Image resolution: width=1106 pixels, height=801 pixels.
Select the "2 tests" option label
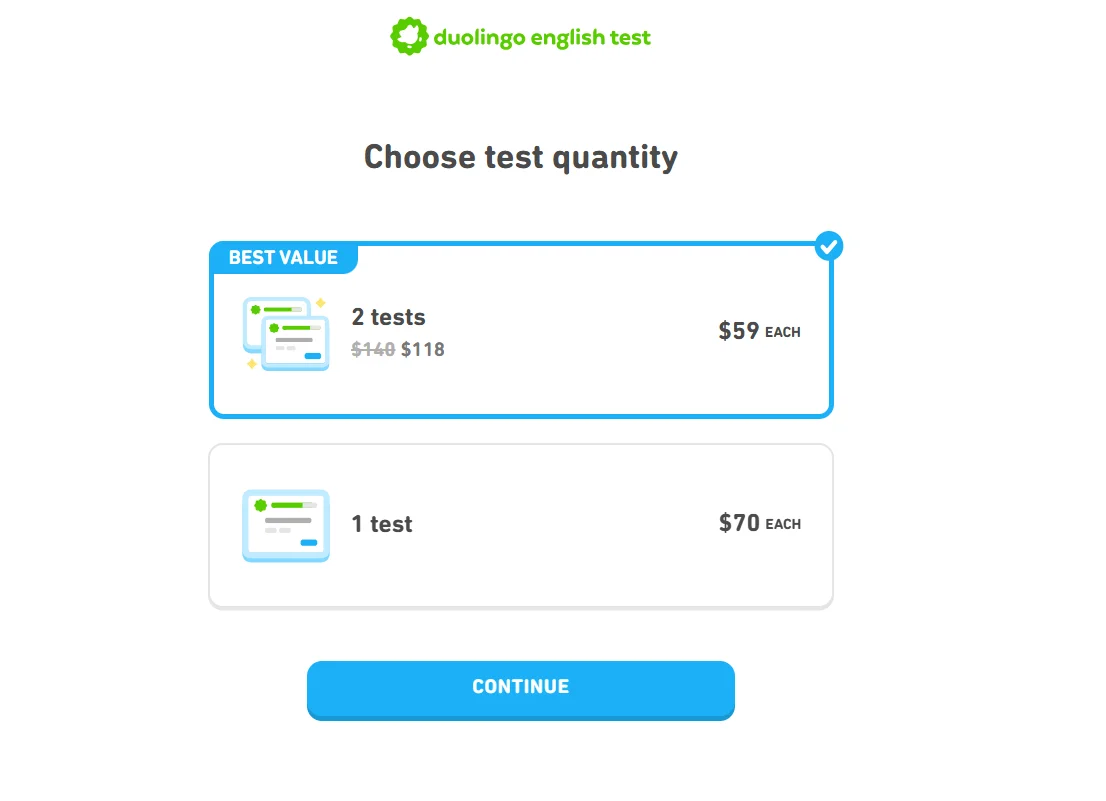point(388,317)
